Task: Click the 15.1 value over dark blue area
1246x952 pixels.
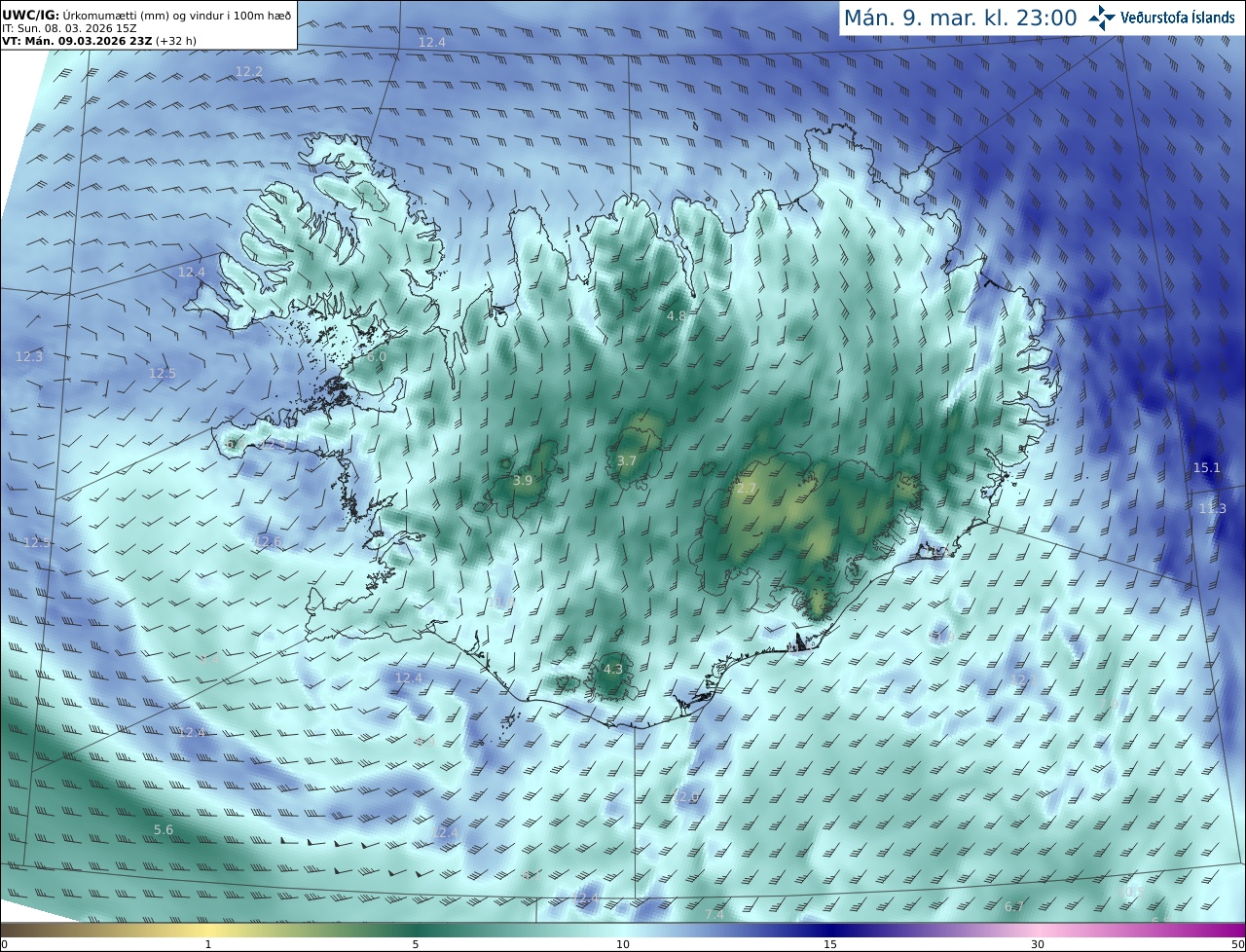Action: [1206, 468]
